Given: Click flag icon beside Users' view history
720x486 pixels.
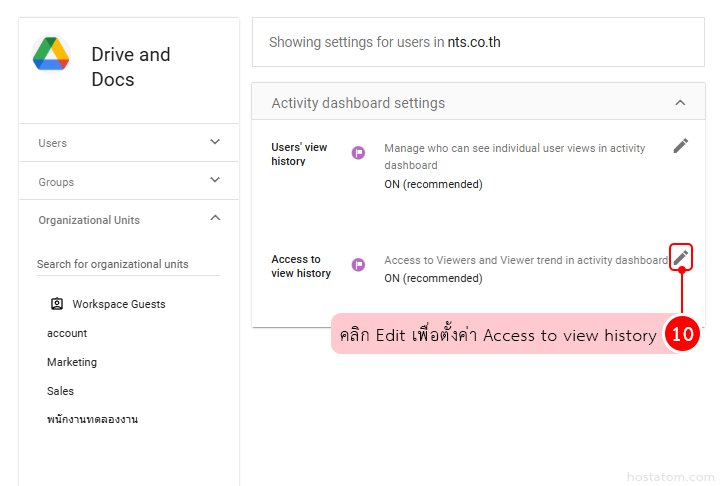Looking at the screenshot, I should (x=358, y=153).
